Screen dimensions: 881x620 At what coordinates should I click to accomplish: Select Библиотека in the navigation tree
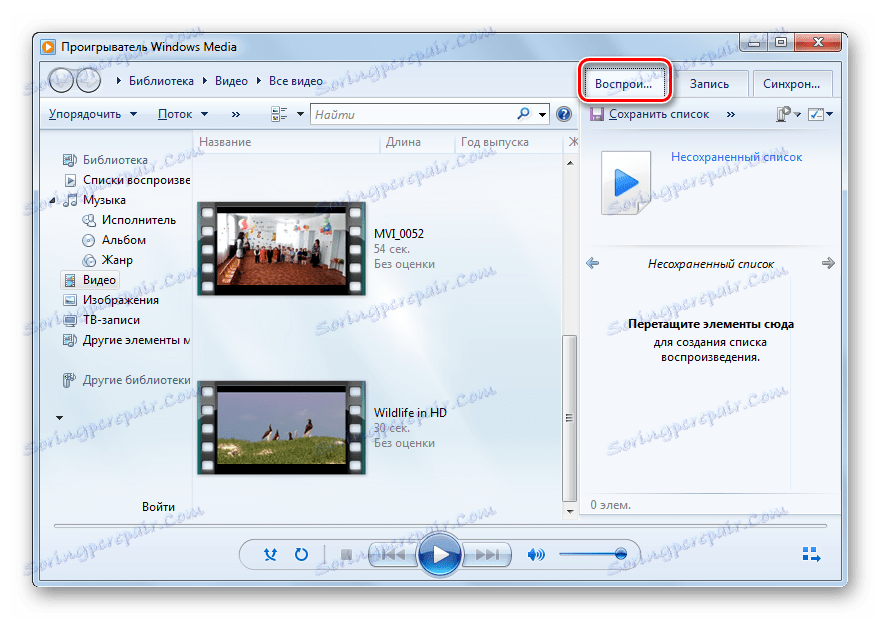115,160
